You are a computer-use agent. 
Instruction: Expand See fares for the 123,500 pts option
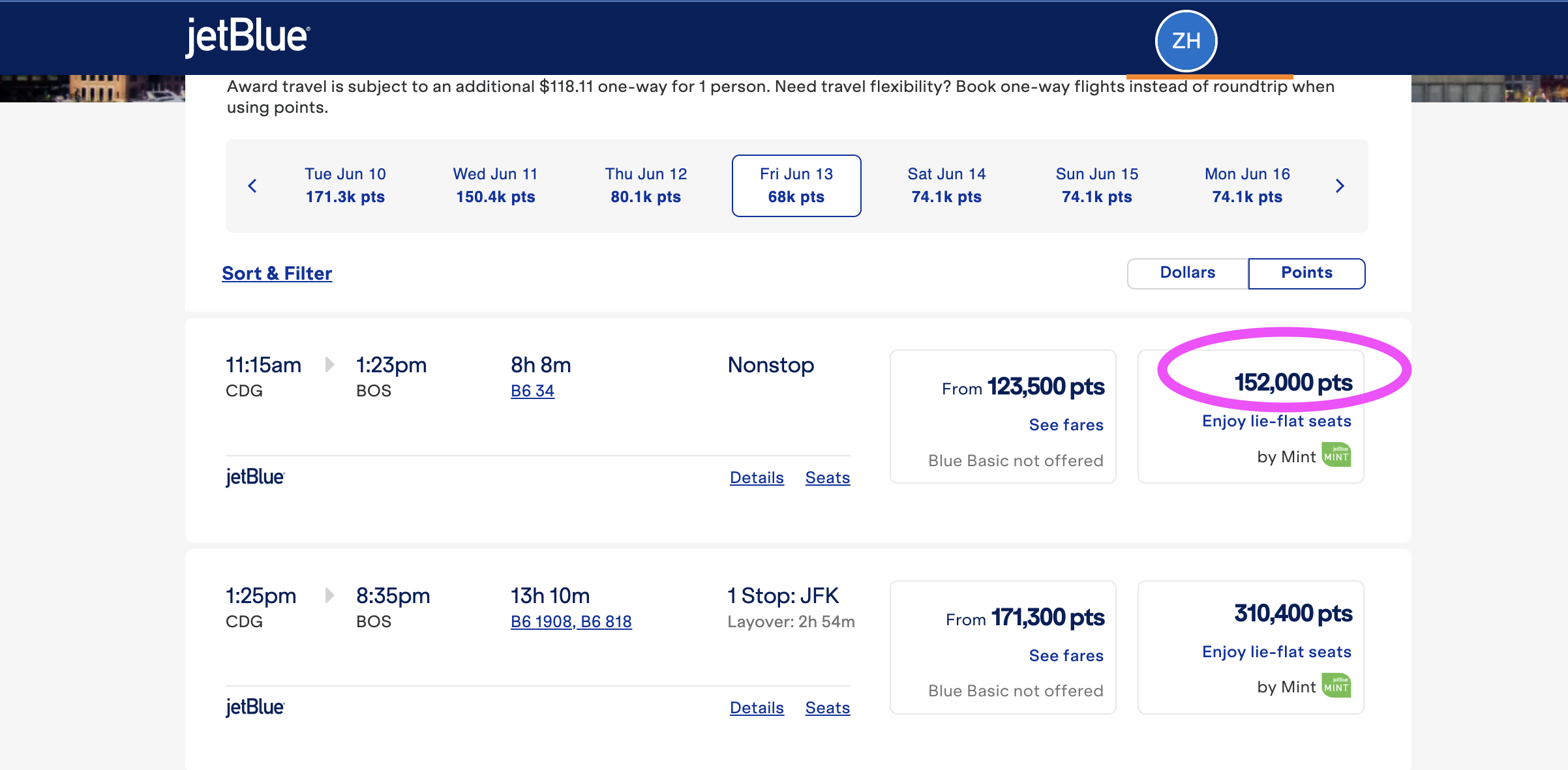point(1066,425)
